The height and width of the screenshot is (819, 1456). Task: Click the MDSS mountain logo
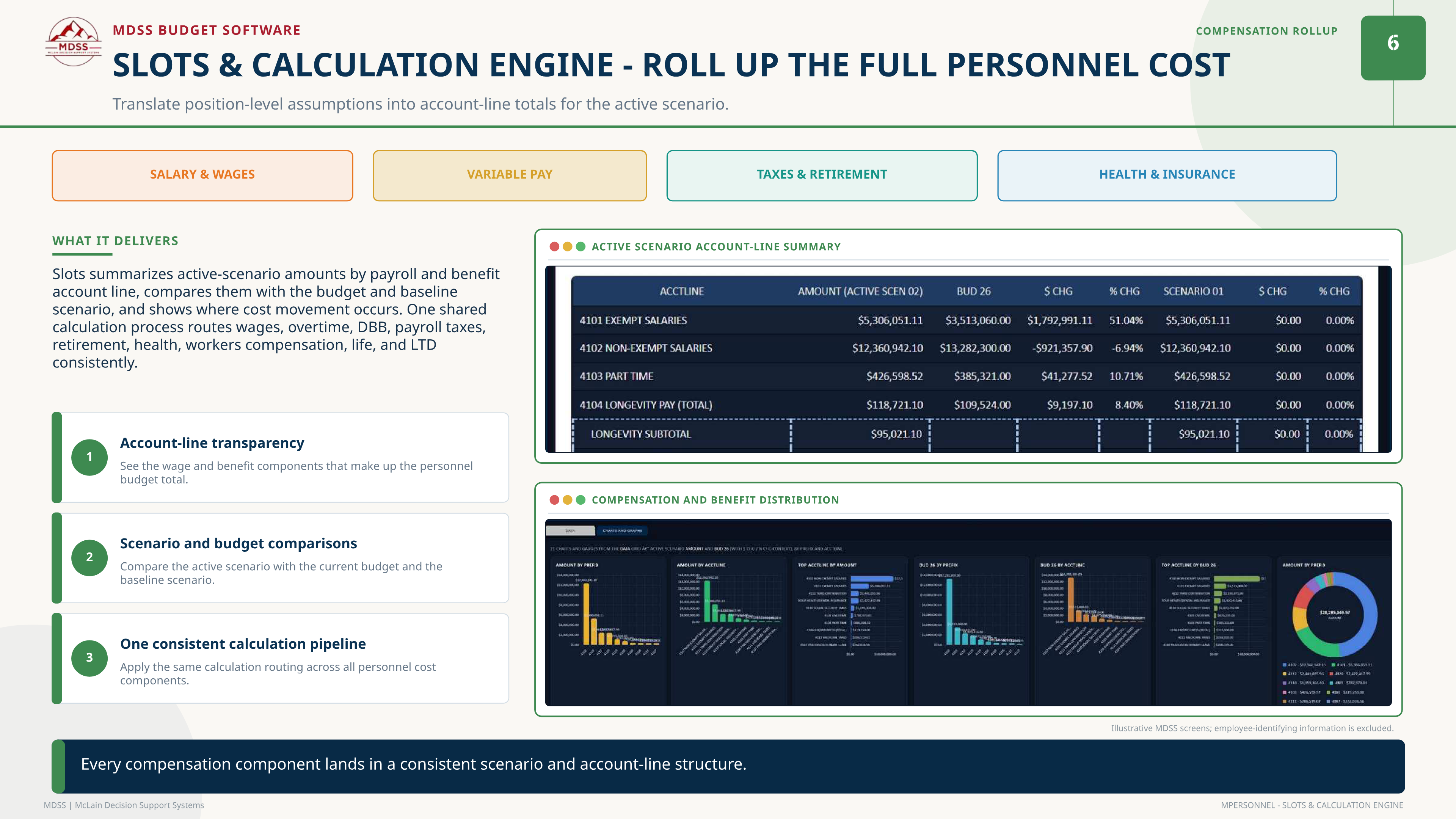[x=74, y=42]
